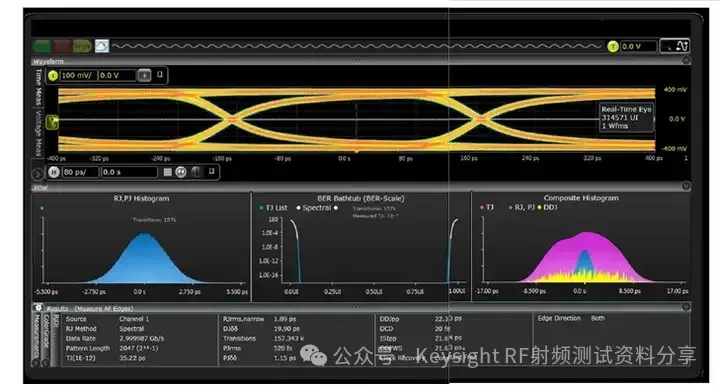Click the 80 ps/ timebase scale field
The width and height of the screenshot is (720, 385).
(x=80, y=172)
